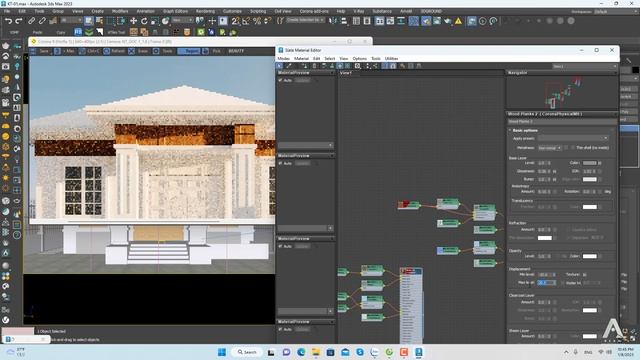Toggle Auto checkbox in first Material Preview

280,80
